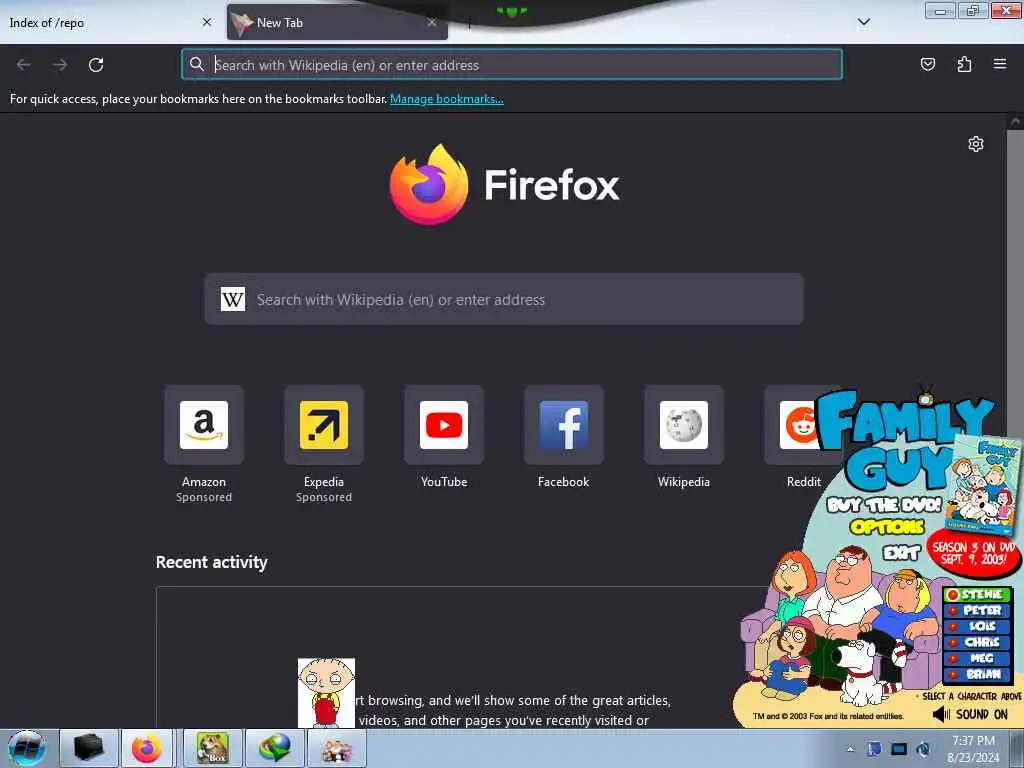The image size is (1024, 768).
Task: Select the STEWIE character radio option
Action: click(977, 594)
